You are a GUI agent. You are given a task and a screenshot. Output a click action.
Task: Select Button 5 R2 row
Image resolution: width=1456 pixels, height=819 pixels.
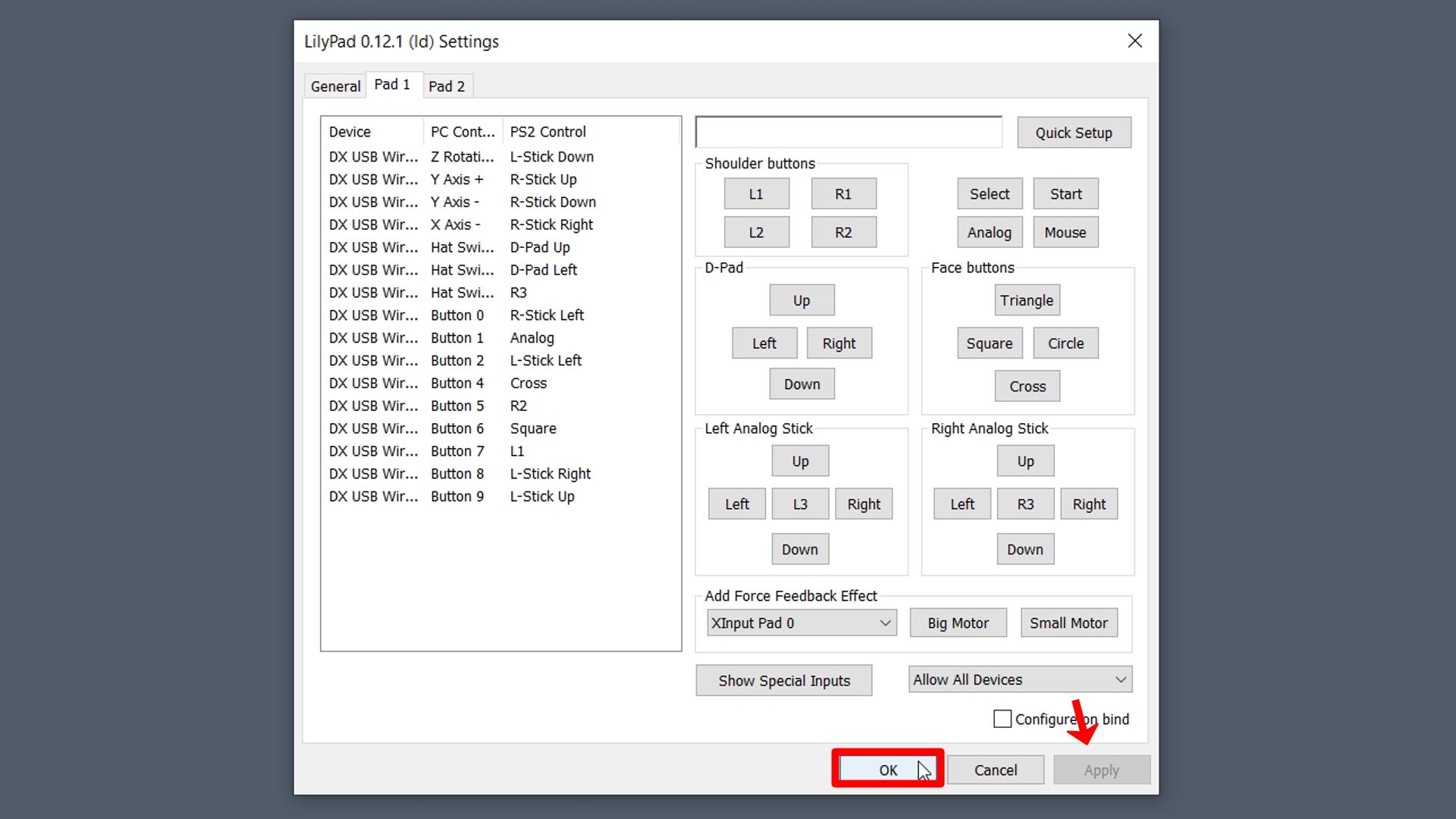point(500,406)
